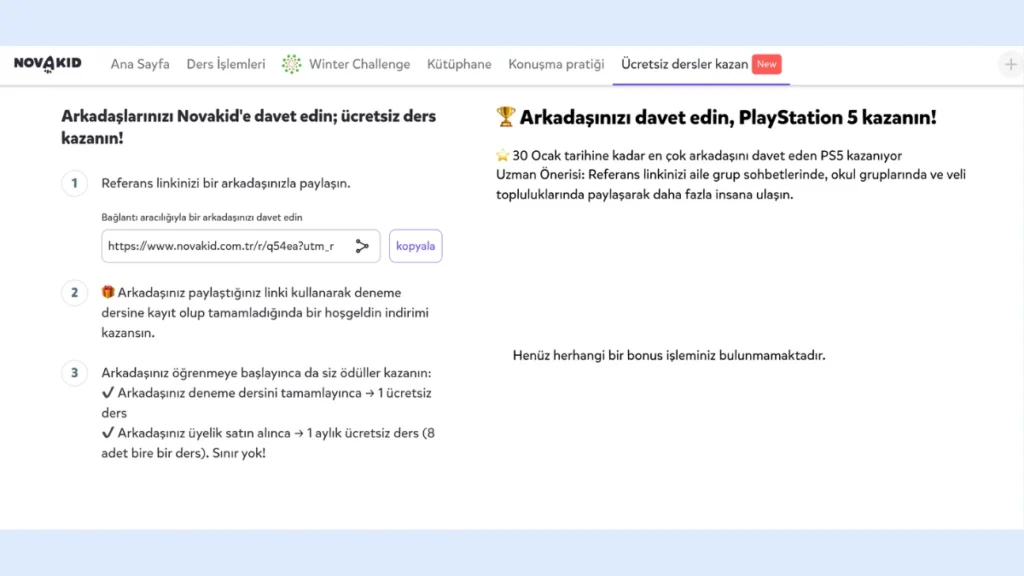Click the share icon in referral link field
Screen dimensions: 1024x576
click(362, 246)
